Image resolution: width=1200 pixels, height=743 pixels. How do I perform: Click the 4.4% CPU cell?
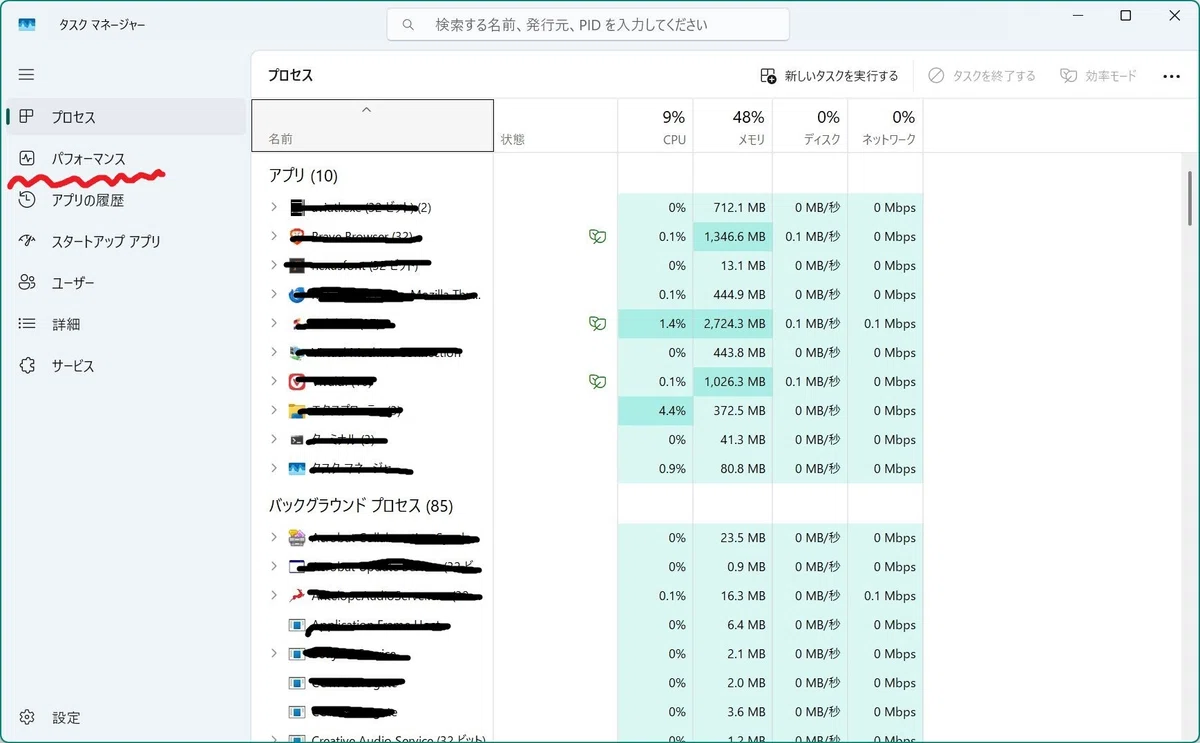tap(655, 411)
